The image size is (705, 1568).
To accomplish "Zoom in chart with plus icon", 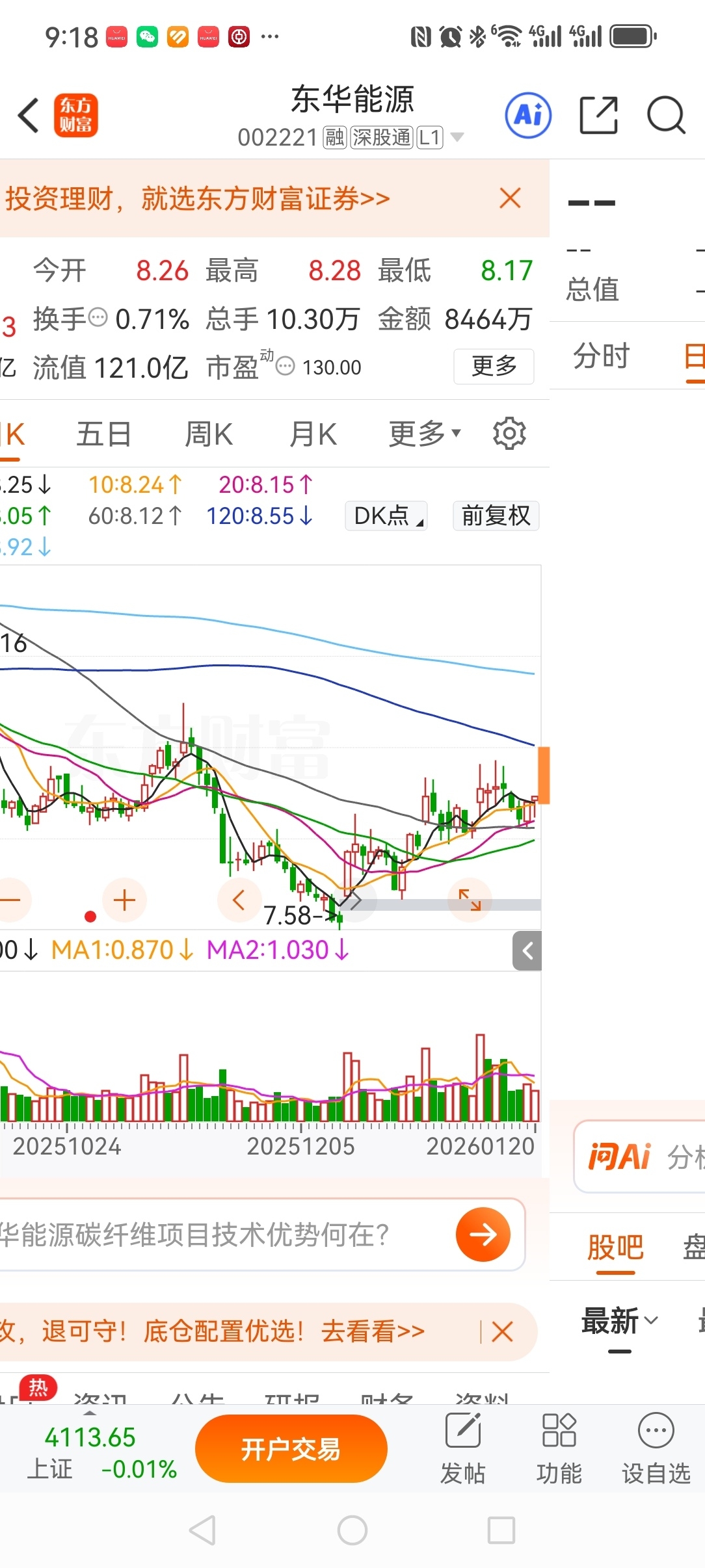I will [124, 900].
